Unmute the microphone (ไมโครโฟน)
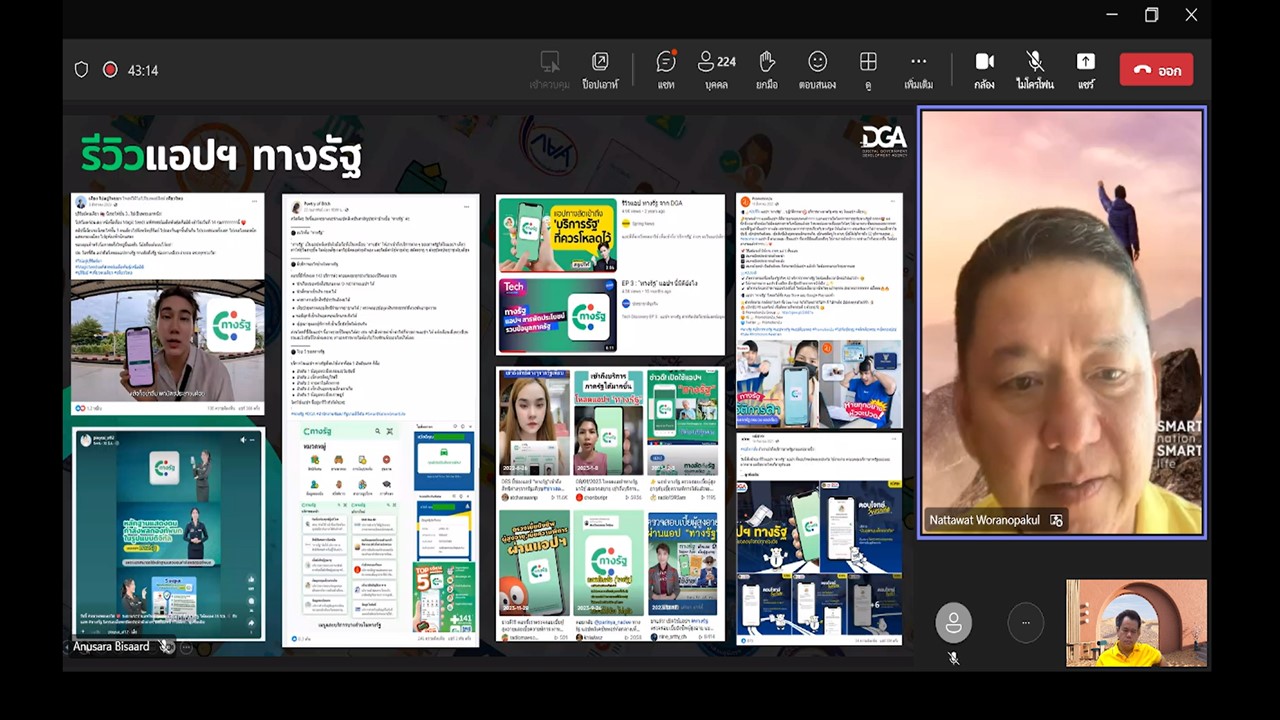The height and width of the screenshot is (720, 1280). pos(1035,69)
